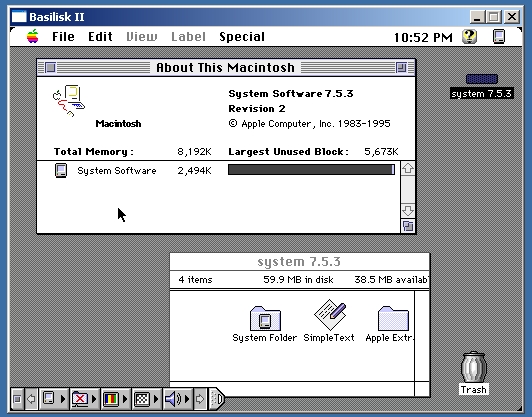The image size is (532, 417).
Task: Click the Control Strip close box
Action: (x=17, y=399)
